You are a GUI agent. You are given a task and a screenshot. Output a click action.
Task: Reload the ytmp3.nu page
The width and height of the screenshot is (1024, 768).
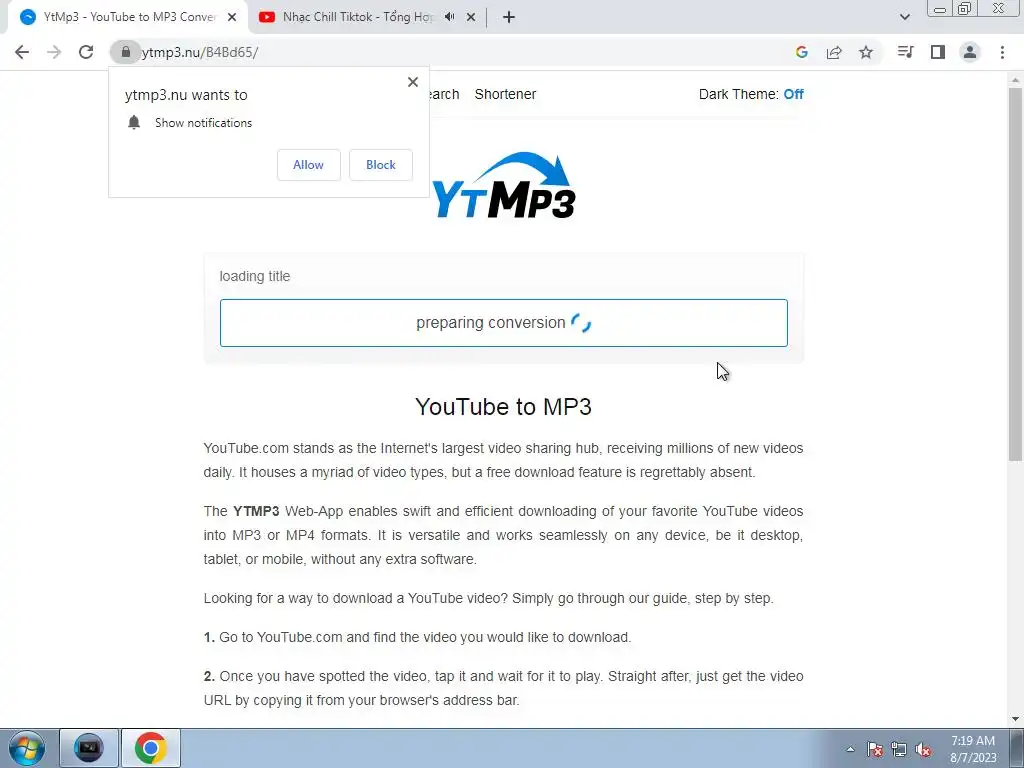pyautogui.click(x=86, y=52)
